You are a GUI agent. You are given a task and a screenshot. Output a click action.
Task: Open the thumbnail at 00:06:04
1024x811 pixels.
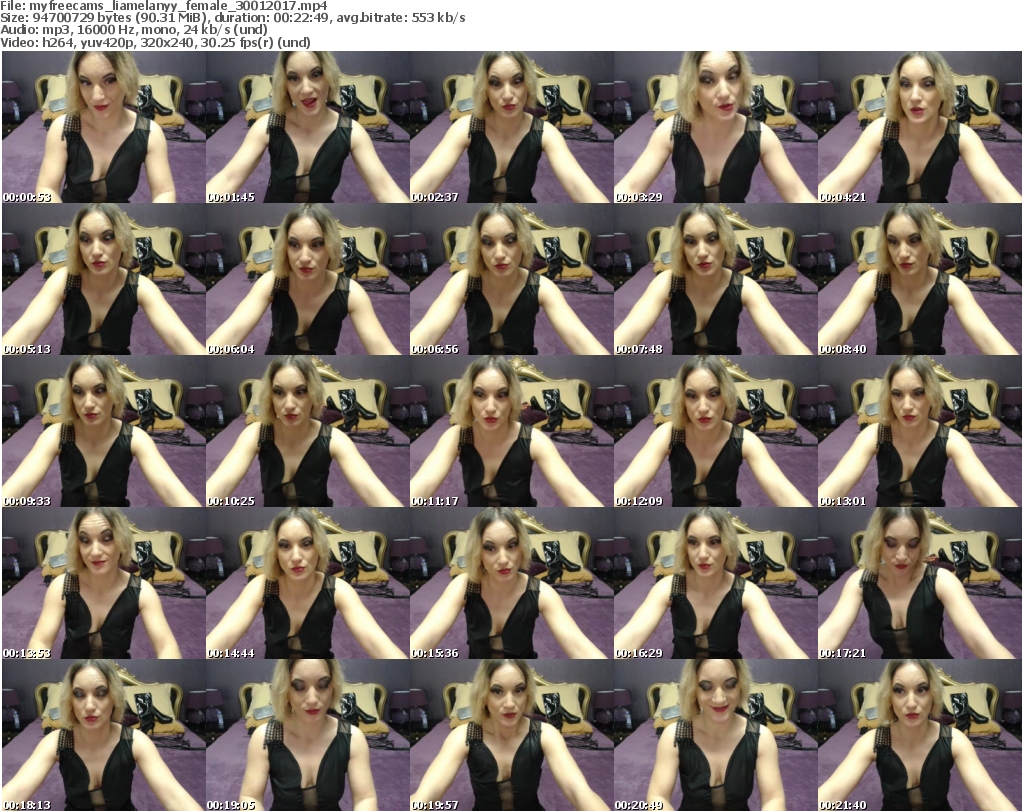point(308,279)
